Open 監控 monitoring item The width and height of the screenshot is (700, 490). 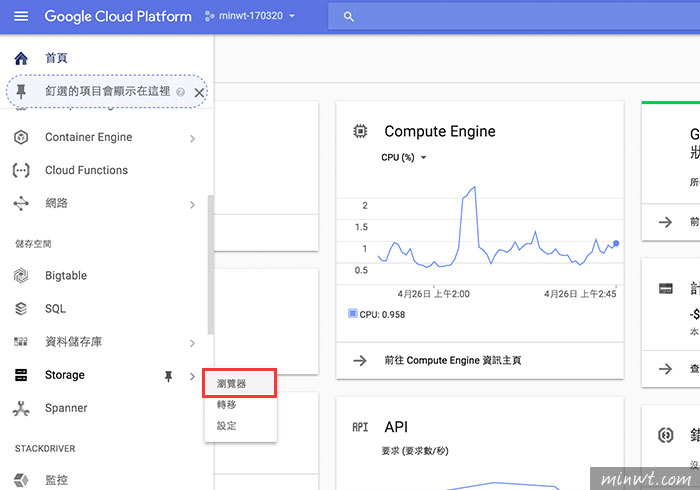(56, 480)
